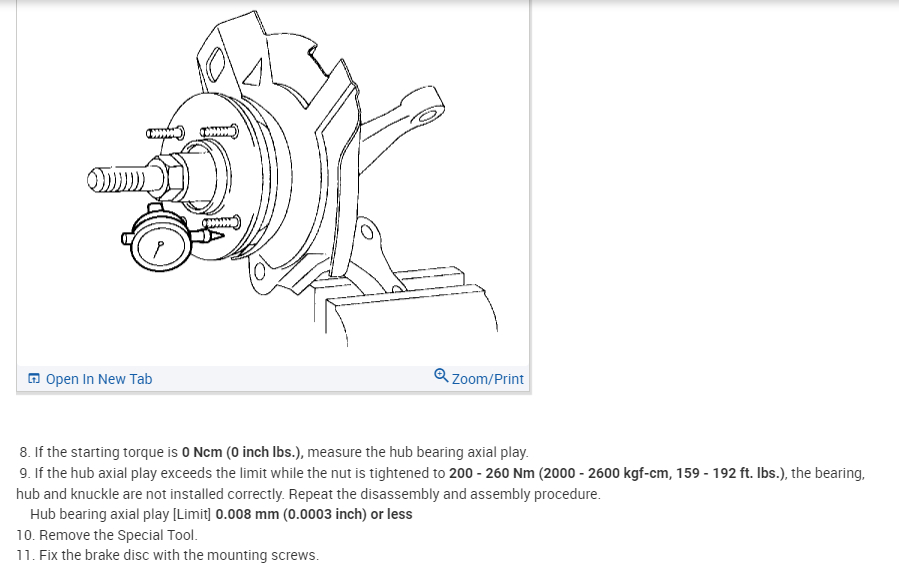Click the "0.008 mm (0.0003 inch) or less" limit

tap(314, 514)
